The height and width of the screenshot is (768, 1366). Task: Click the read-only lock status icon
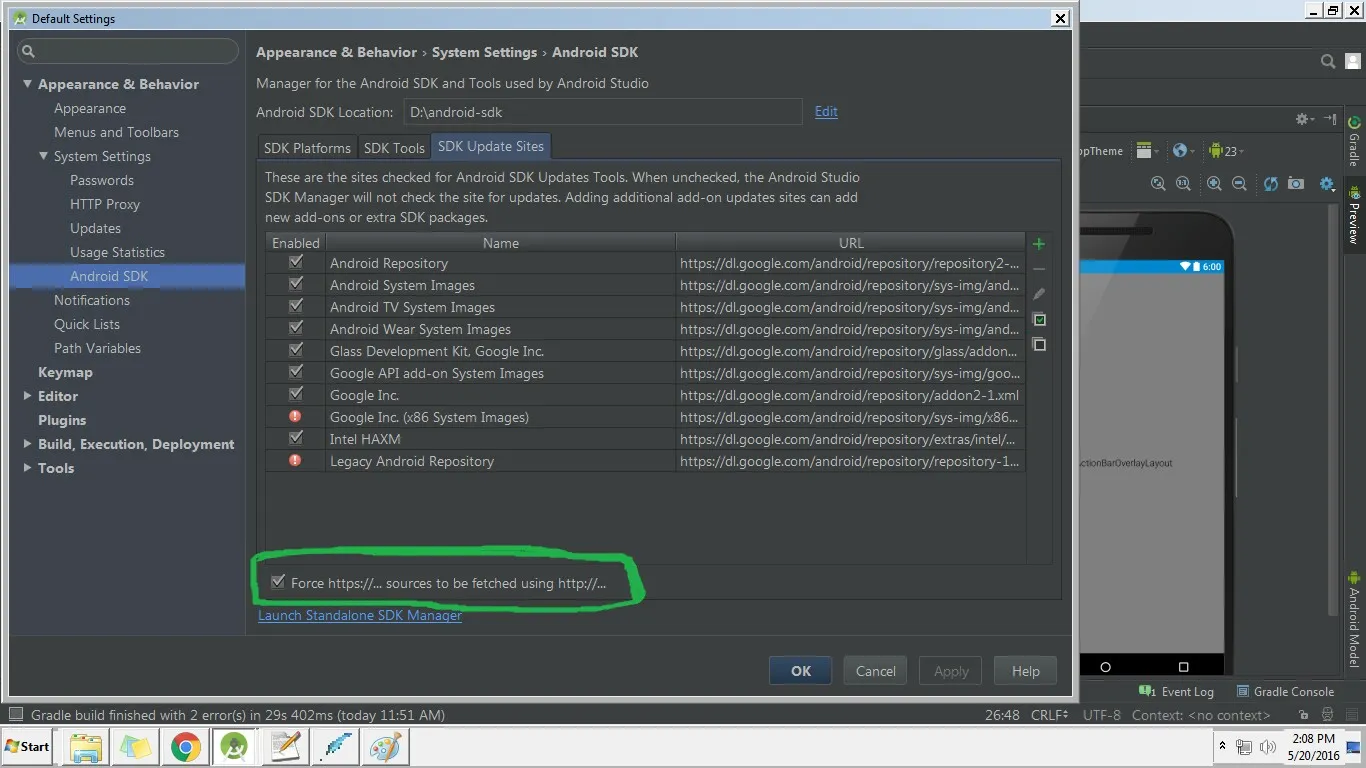[1302, 715]
